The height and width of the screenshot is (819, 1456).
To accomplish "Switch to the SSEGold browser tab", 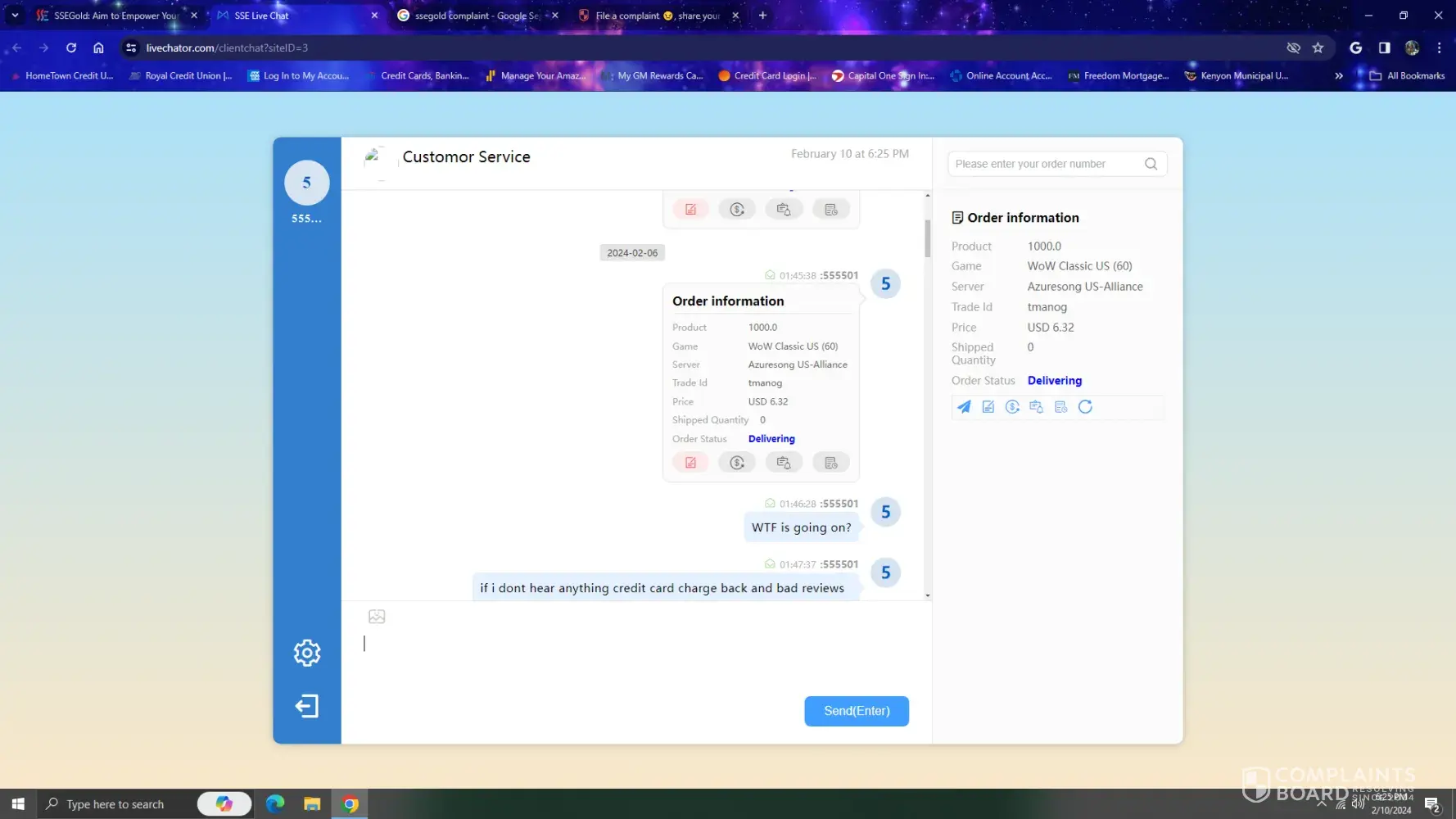I will coord(115,16).
